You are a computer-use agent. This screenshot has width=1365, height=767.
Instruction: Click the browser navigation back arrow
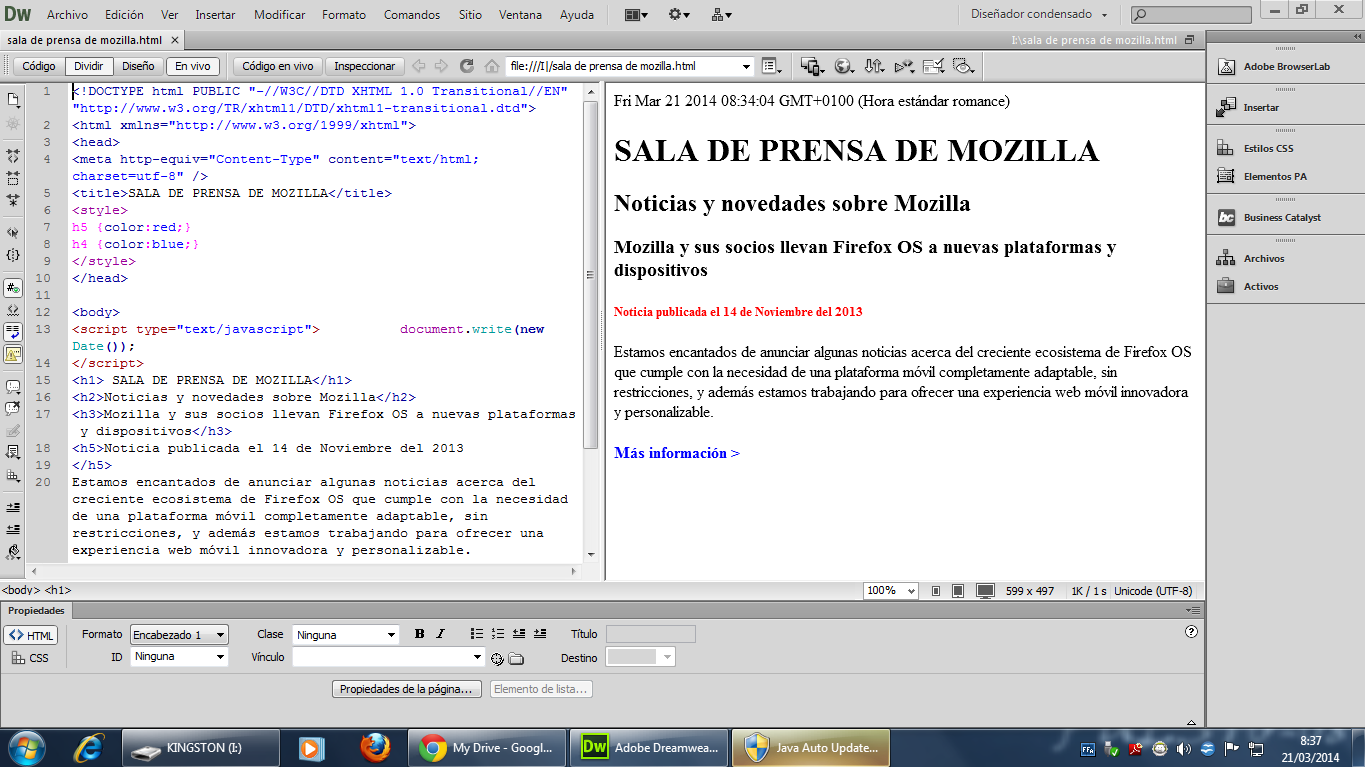coord(419,66)
